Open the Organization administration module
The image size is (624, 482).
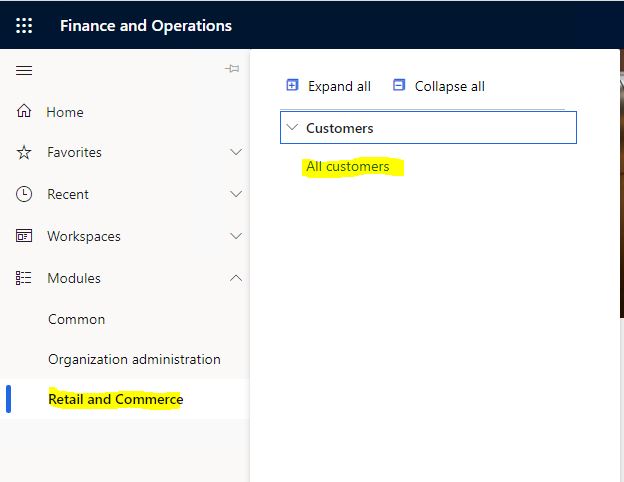[x=134, y=359]
